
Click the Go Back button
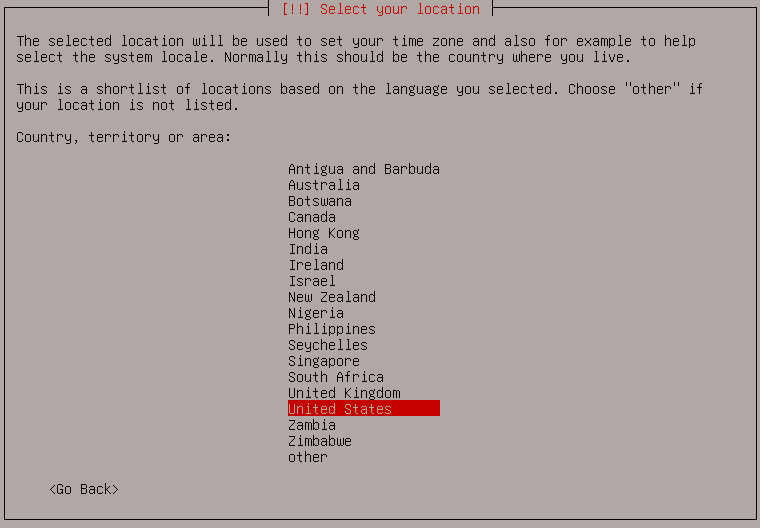[84, 489]
